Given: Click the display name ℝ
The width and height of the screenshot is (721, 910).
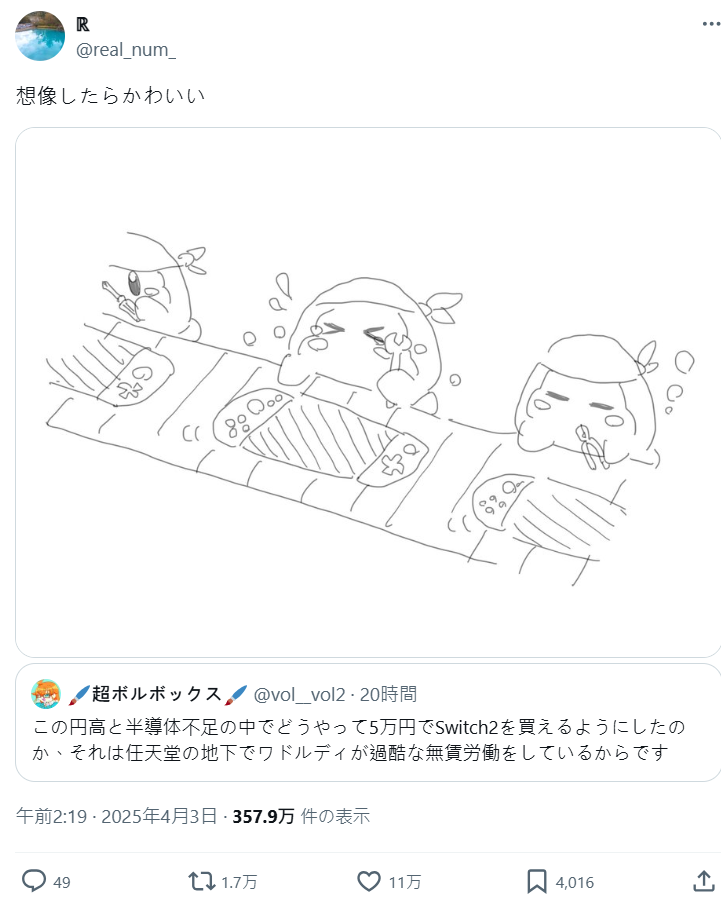Looking at the screenshot, I should 82,24.
